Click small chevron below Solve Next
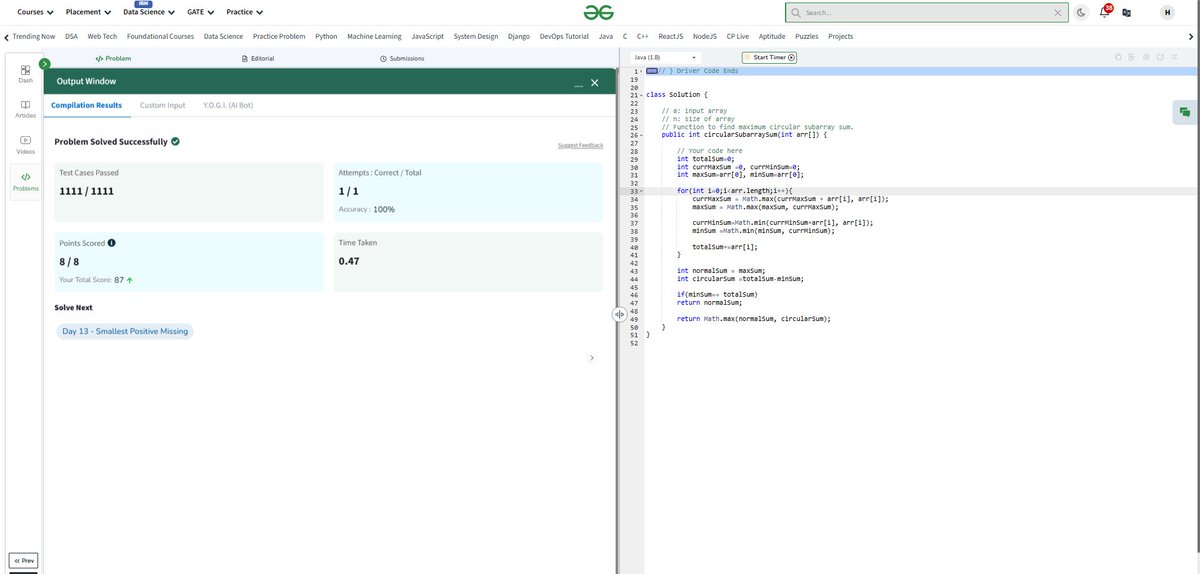 click(591, 357)
